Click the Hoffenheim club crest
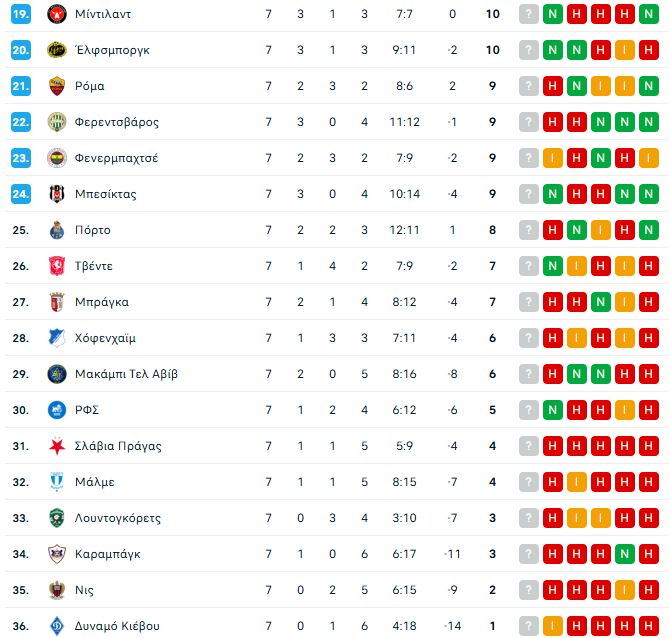 (57, 338)
